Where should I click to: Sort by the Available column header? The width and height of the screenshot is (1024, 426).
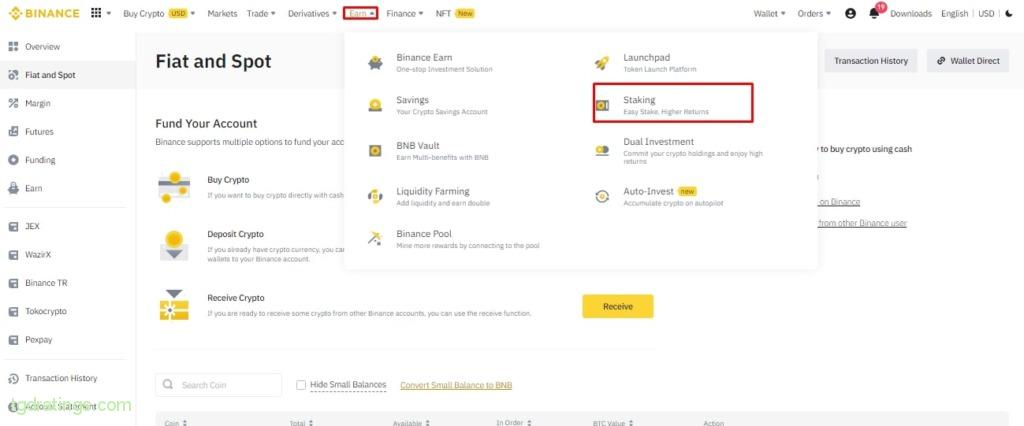pyautogui.click(x=411, y=423)
